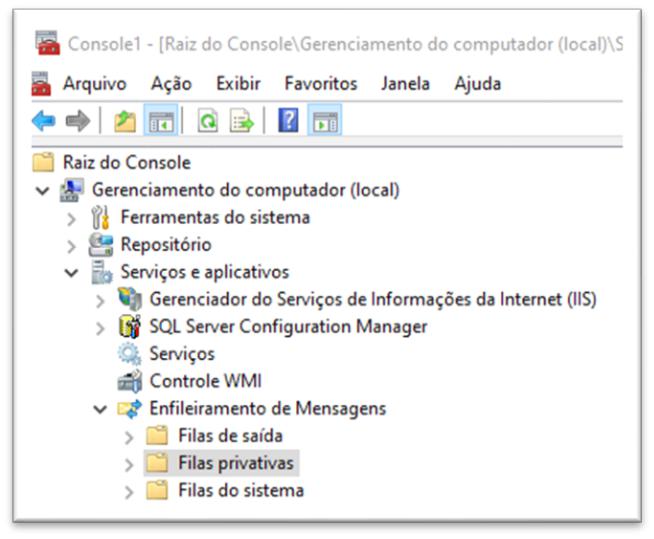Toggle the Show/Hide Action Pane toolbar button

[x=325, y=121]
